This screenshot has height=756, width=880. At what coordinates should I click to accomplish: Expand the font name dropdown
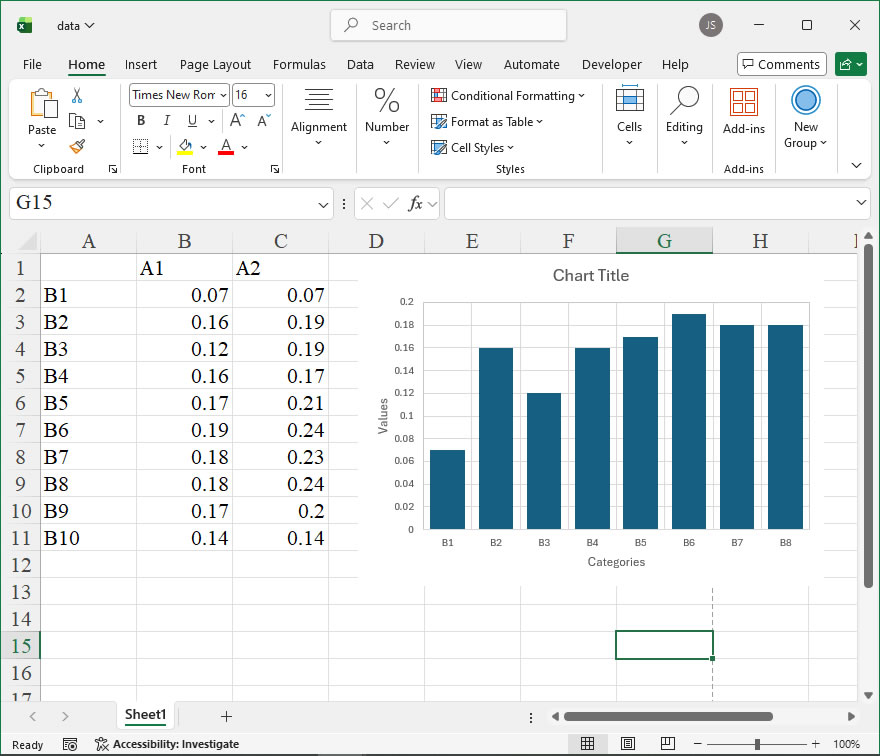click(x=222, y=95)
